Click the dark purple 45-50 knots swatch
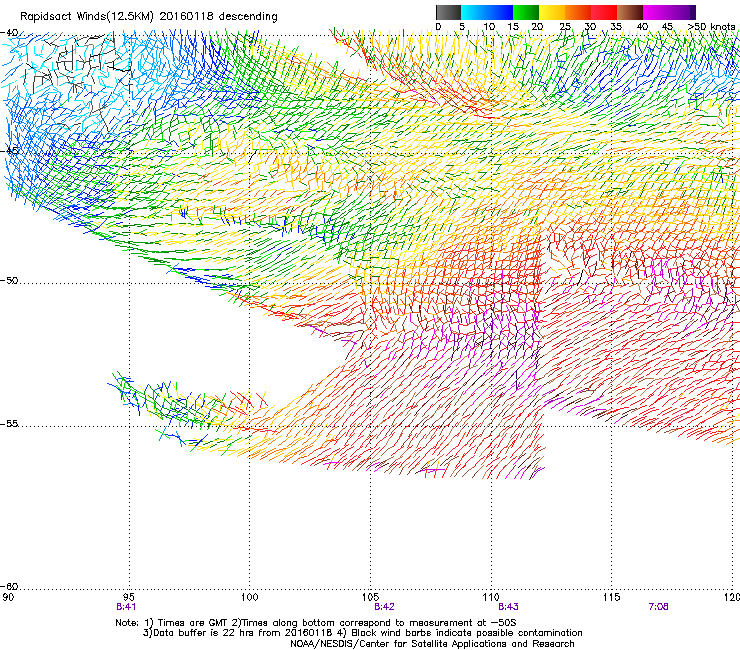740x650 pixels. click(x=682, y=12)
